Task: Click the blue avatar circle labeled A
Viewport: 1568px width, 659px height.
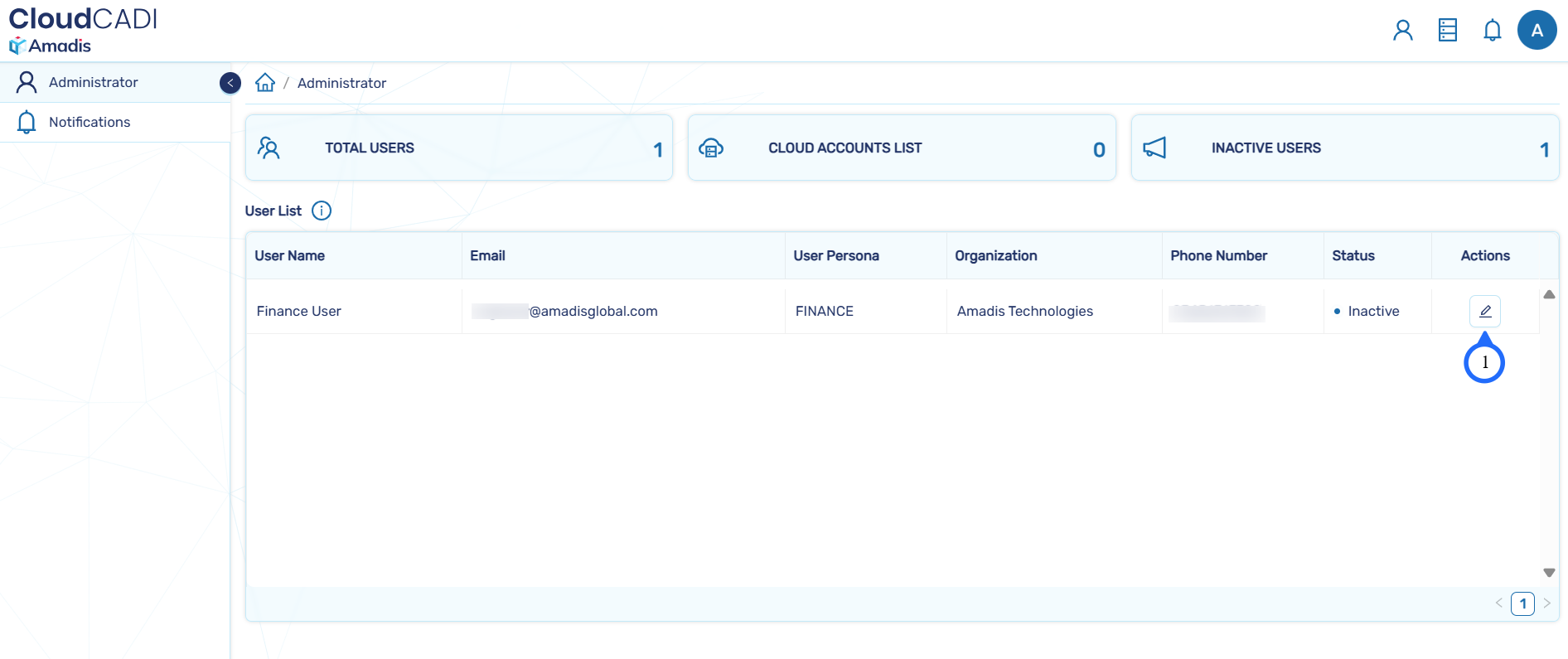Action: point(1537,31)
